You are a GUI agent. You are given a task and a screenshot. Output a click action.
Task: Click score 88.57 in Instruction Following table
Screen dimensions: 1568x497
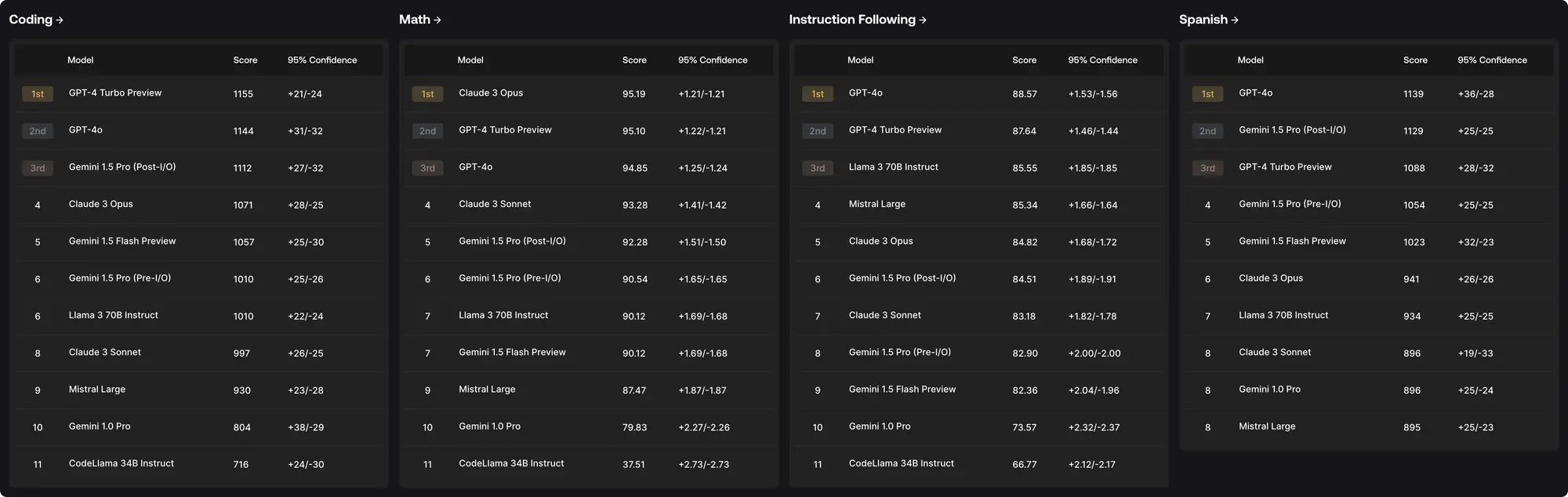1025,94
